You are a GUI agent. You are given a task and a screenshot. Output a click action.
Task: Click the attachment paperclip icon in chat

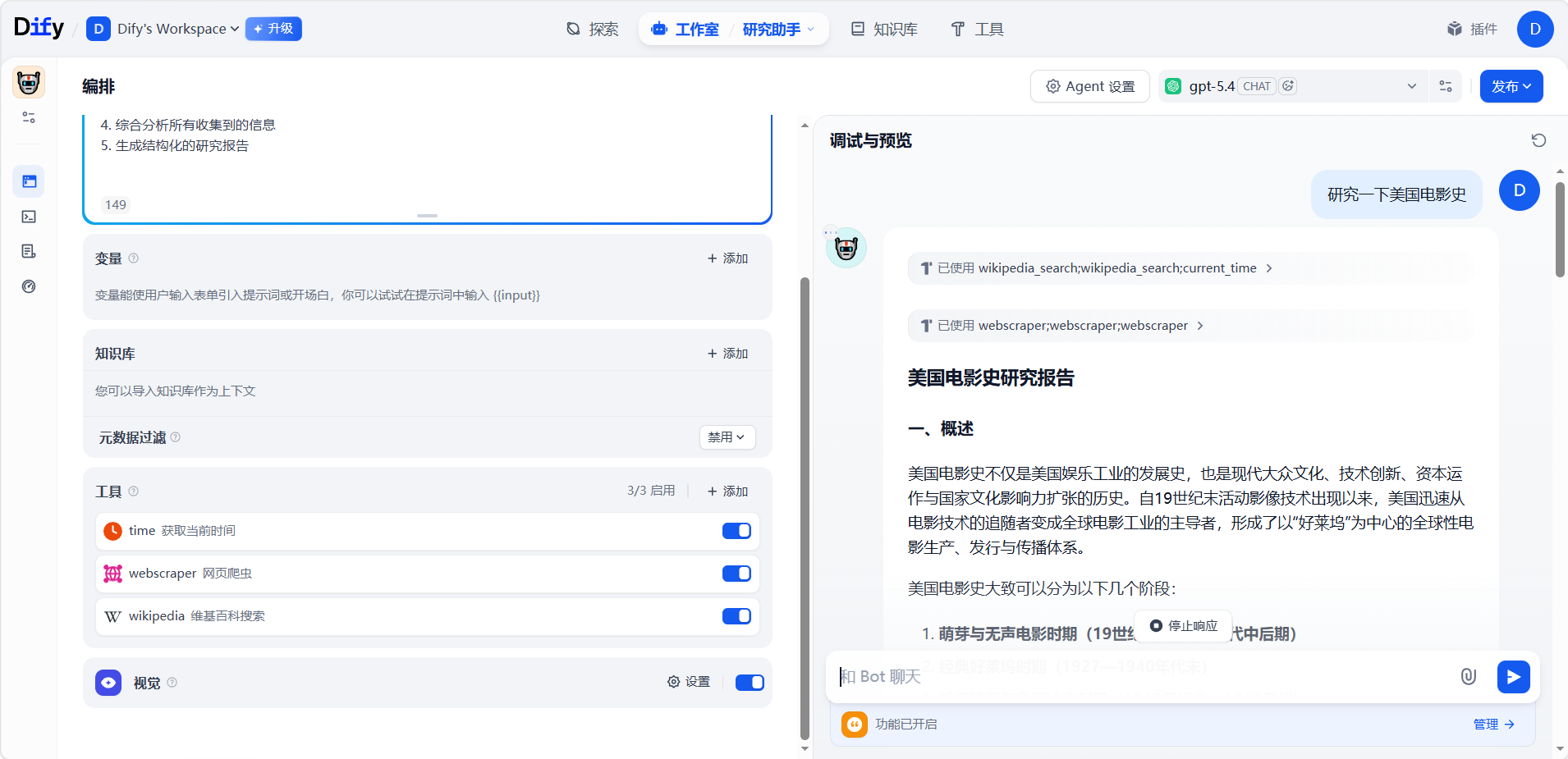pos(1468,677)
